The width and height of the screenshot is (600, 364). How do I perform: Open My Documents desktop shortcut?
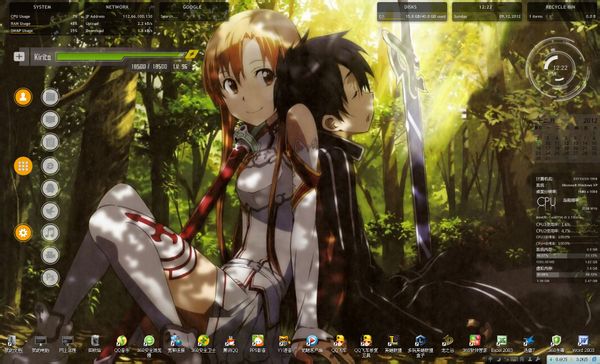13,344
